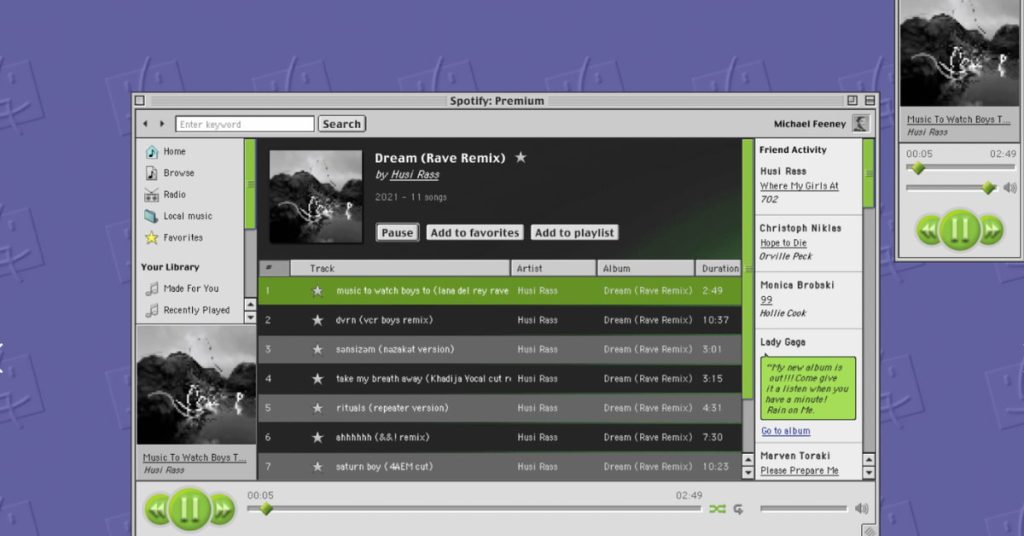Pause in the mini player window
Image resolution: width=1024 pixels, height=536 pixels.
coord(959,229)
